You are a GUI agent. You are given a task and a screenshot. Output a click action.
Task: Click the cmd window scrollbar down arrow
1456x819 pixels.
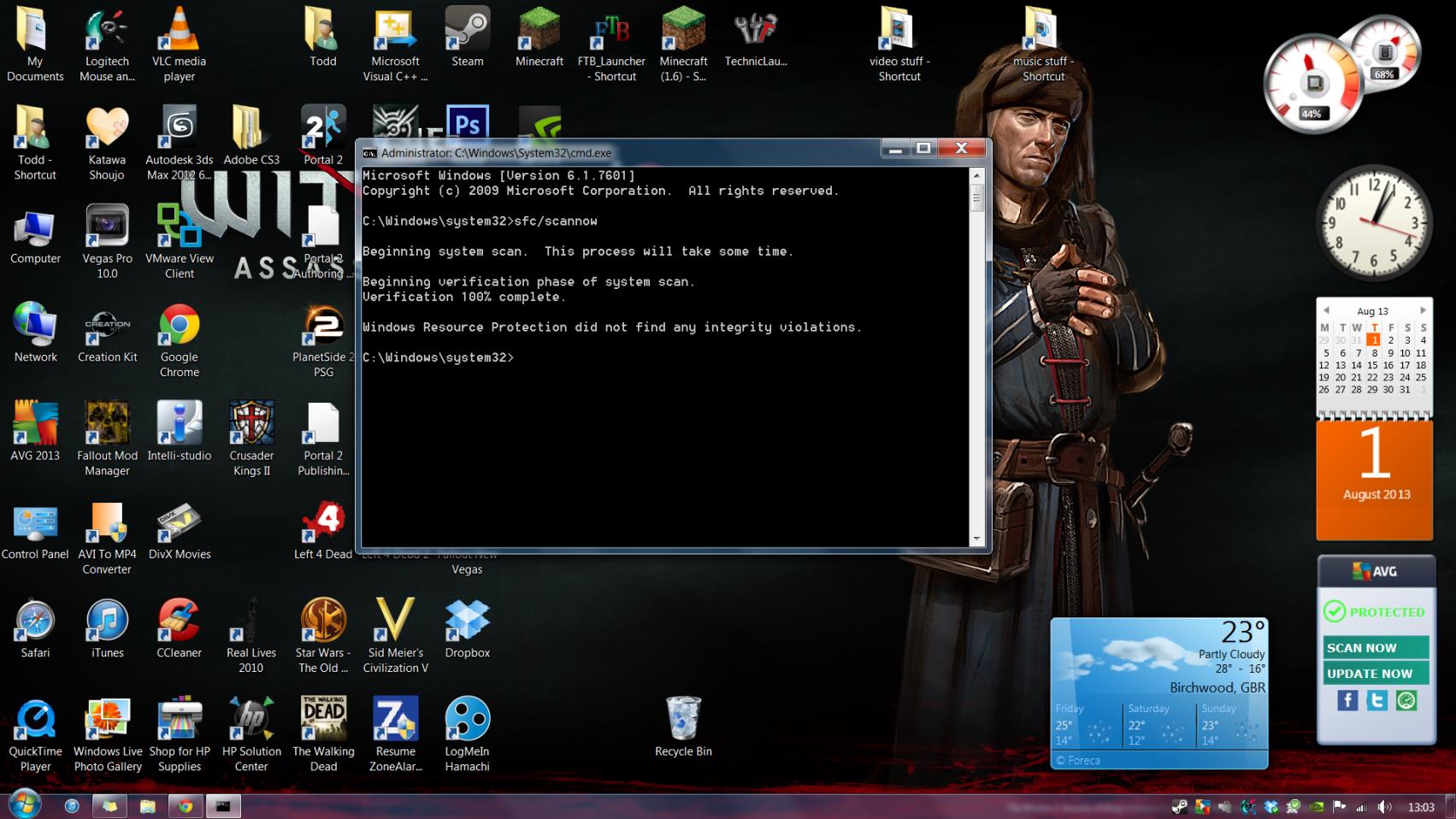click(976, 539)
